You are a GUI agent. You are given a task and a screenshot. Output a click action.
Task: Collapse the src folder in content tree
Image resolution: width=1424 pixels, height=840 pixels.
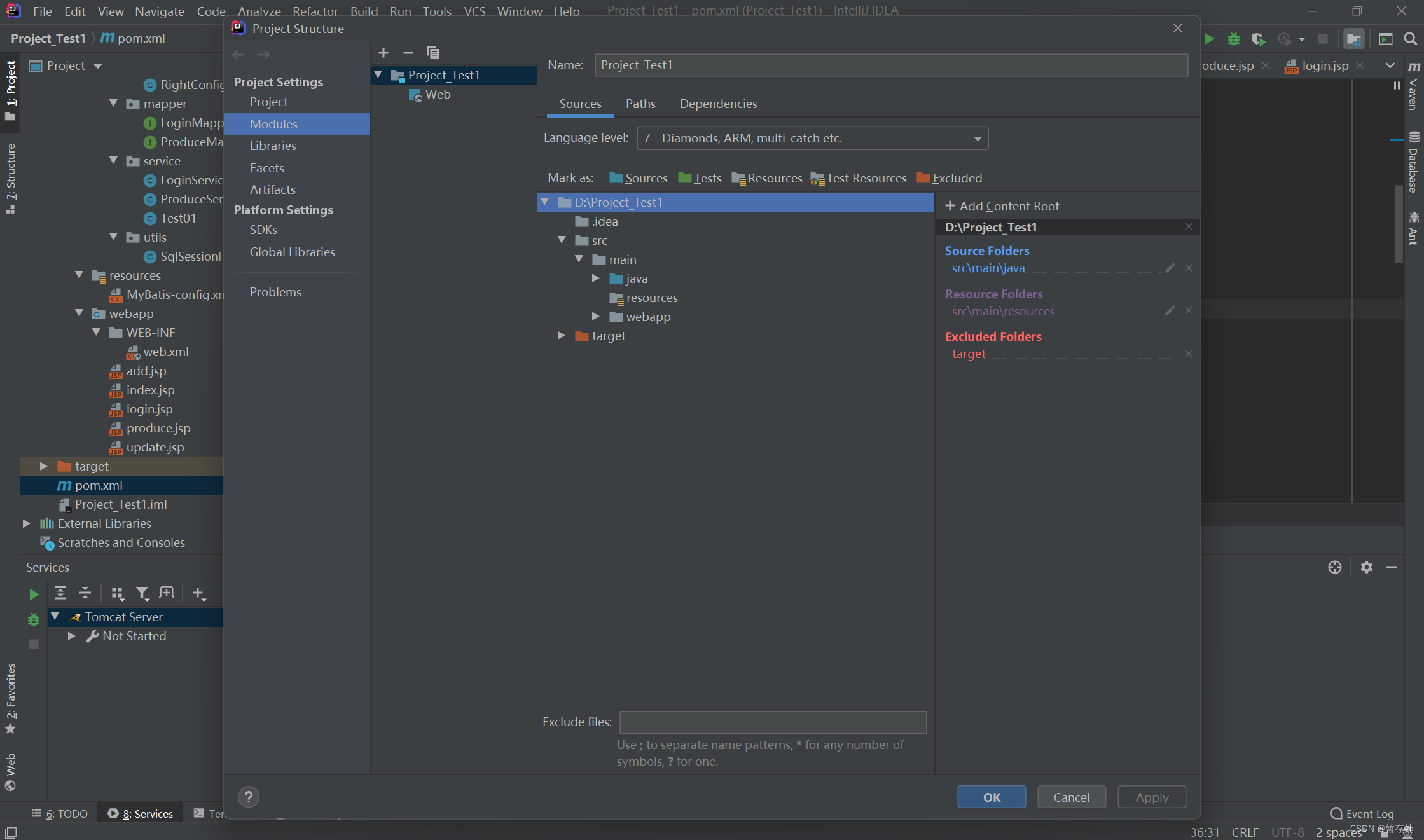(562, 240)
